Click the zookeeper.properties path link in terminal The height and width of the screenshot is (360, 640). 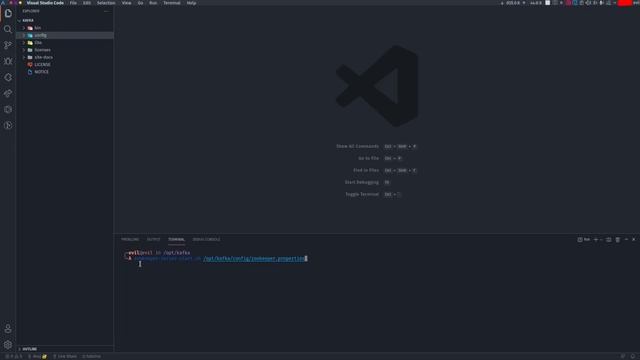pyautogui.click(x=254, y=259)
